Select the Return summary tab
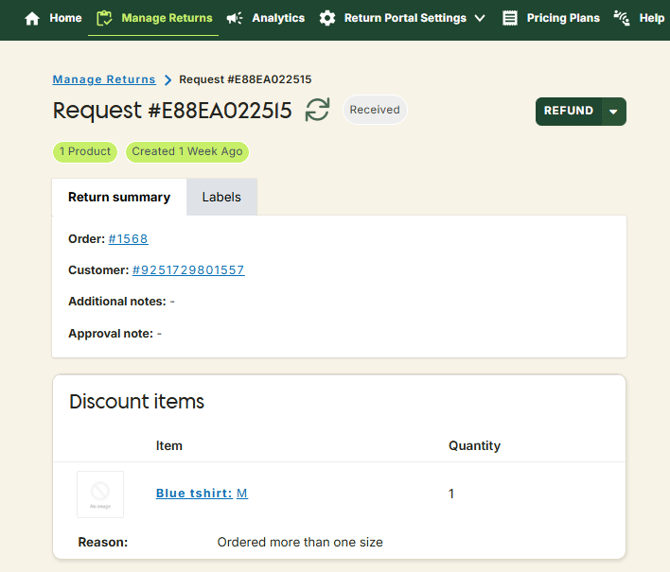 [x=119, y=197]
